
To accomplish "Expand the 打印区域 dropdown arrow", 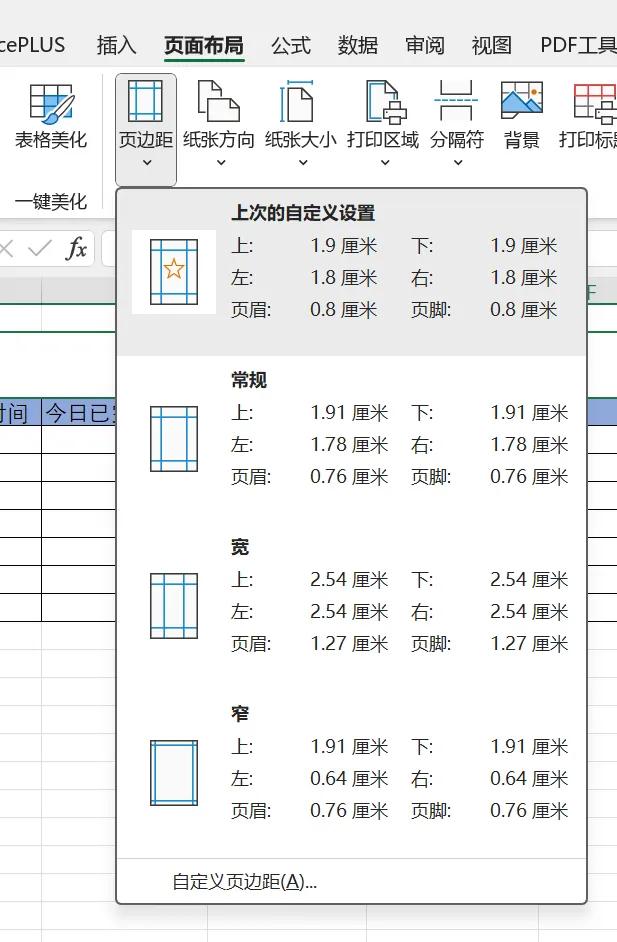I will click(385, 163).
